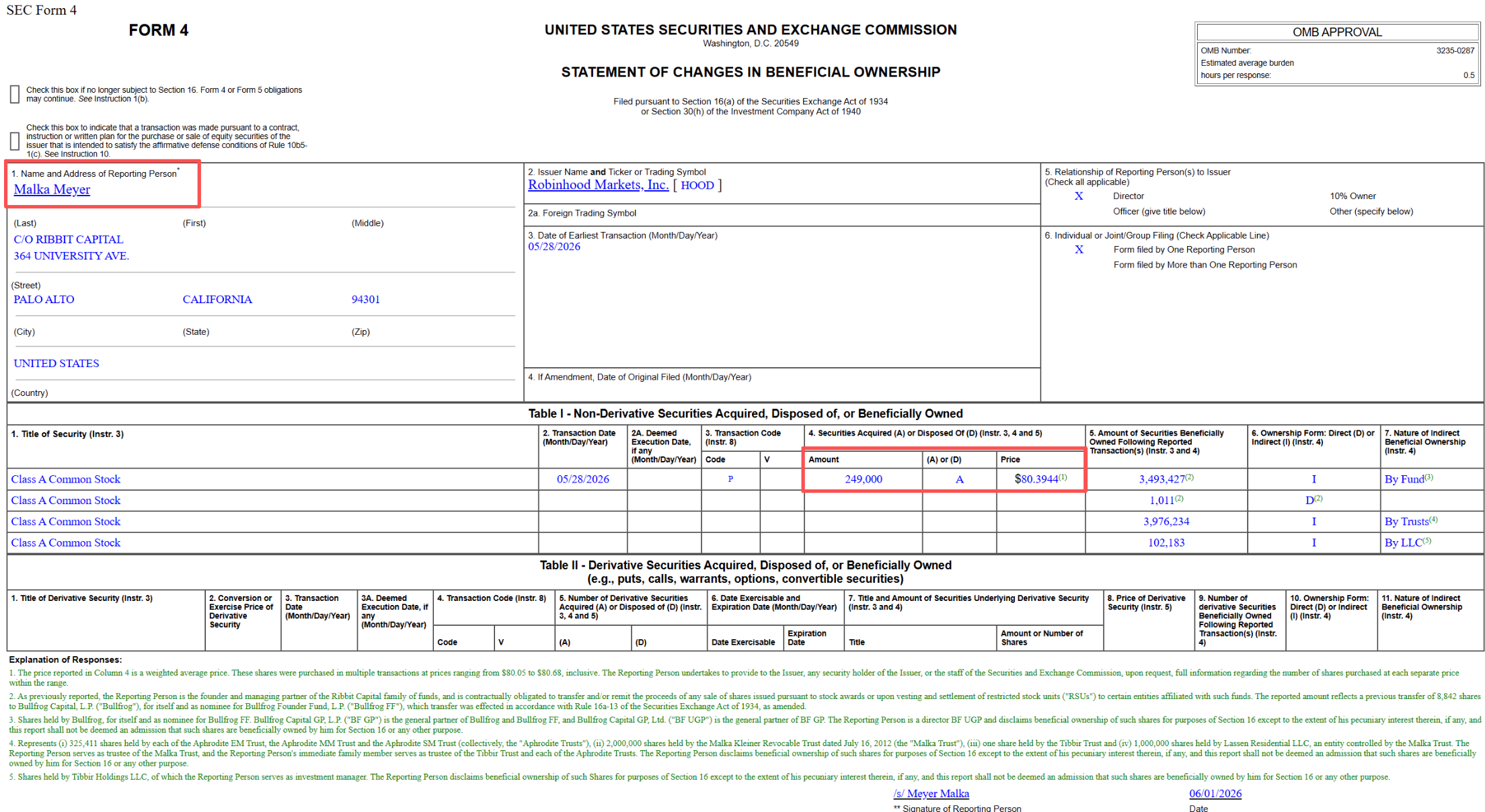The height and width of the screenshot is (812, 1485).
Task: Click ownership form 'I' in the By Trusts row
Action: point(1314,522)
